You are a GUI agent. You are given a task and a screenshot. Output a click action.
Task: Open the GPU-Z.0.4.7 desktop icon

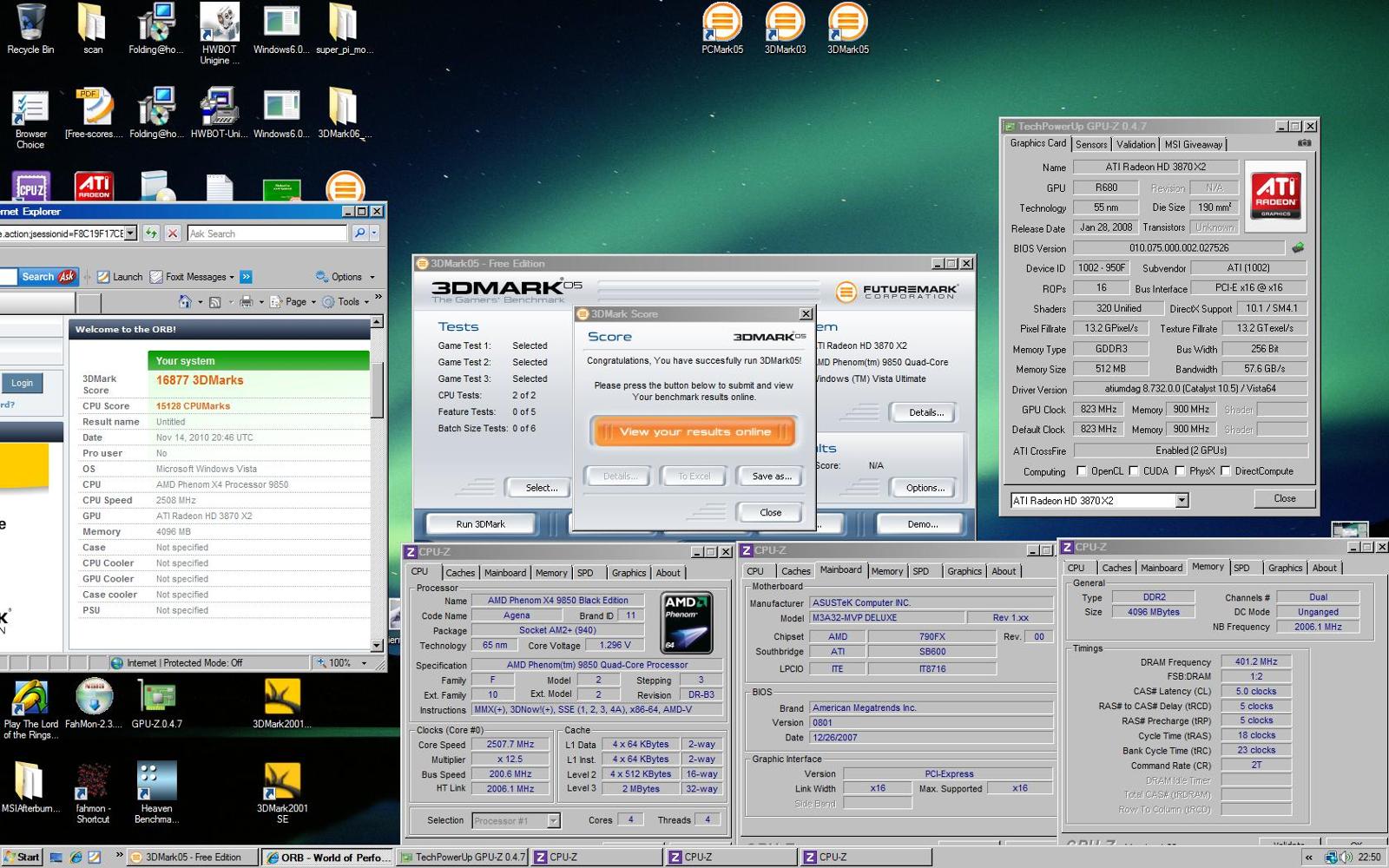(x=157, y=704)
